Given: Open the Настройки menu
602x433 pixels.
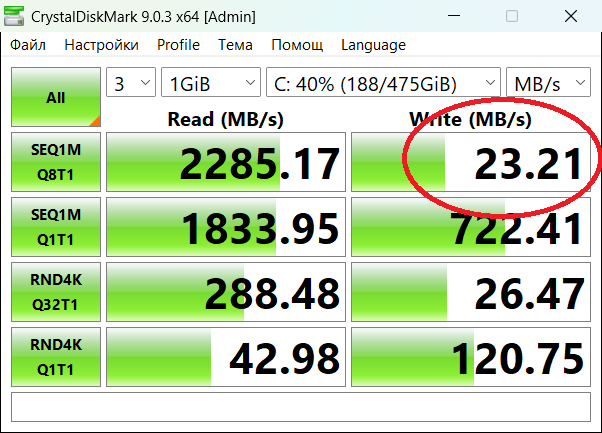Looking at the screenshot, I should coord(101,45).
